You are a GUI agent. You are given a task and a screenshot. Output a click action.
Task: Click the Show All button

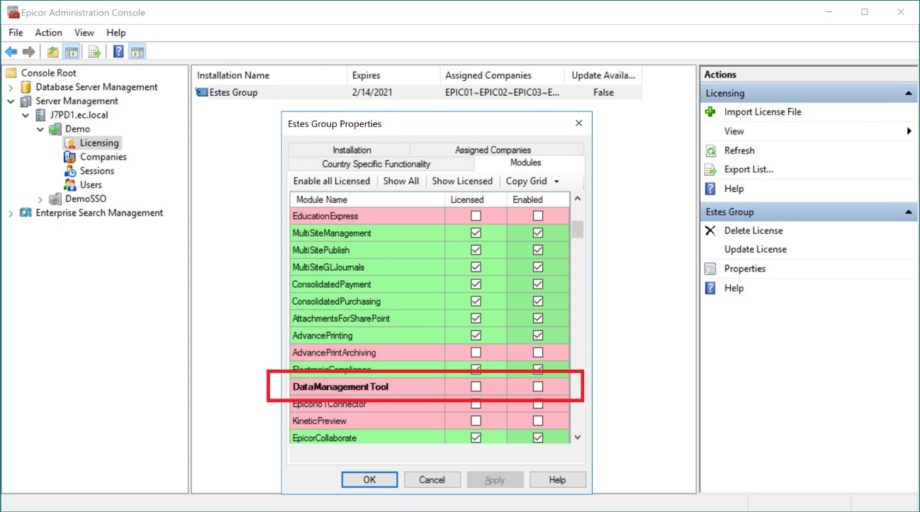coord(401,181)
